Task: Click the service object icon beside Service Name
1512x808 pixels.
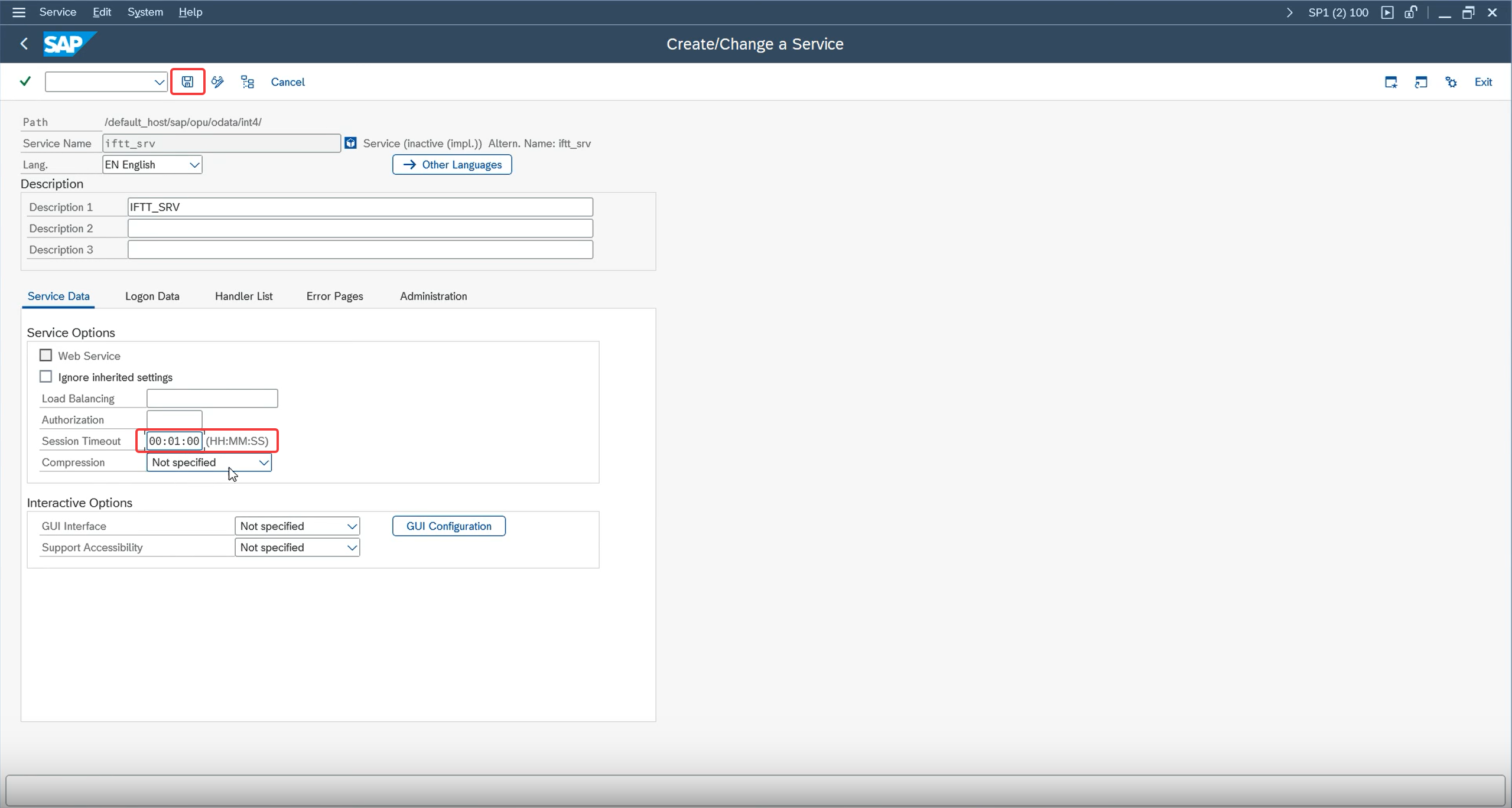Action: pos(350,143)
